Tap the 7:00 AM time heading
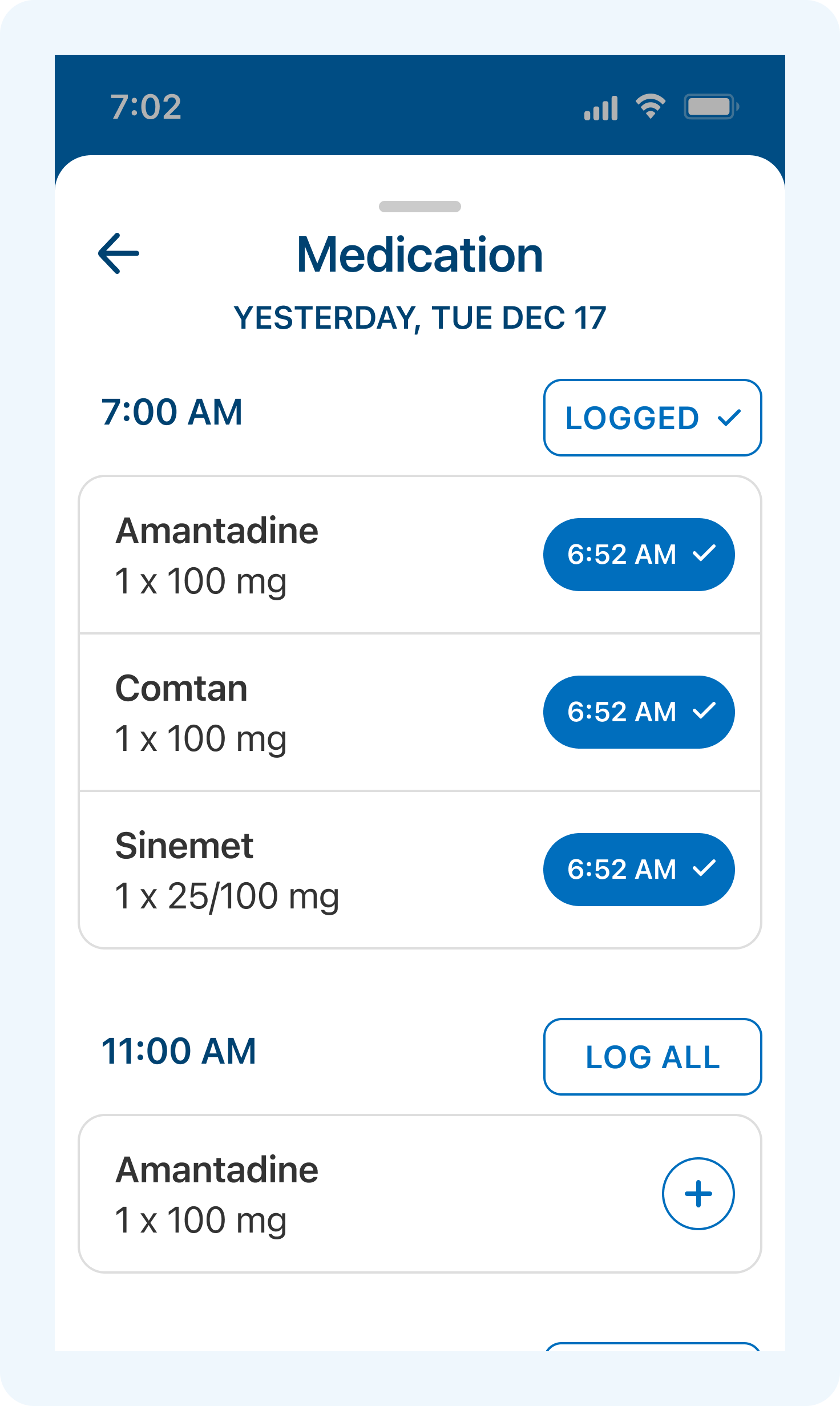Viewport: 840px width, 1406px height. coord(172,412)
